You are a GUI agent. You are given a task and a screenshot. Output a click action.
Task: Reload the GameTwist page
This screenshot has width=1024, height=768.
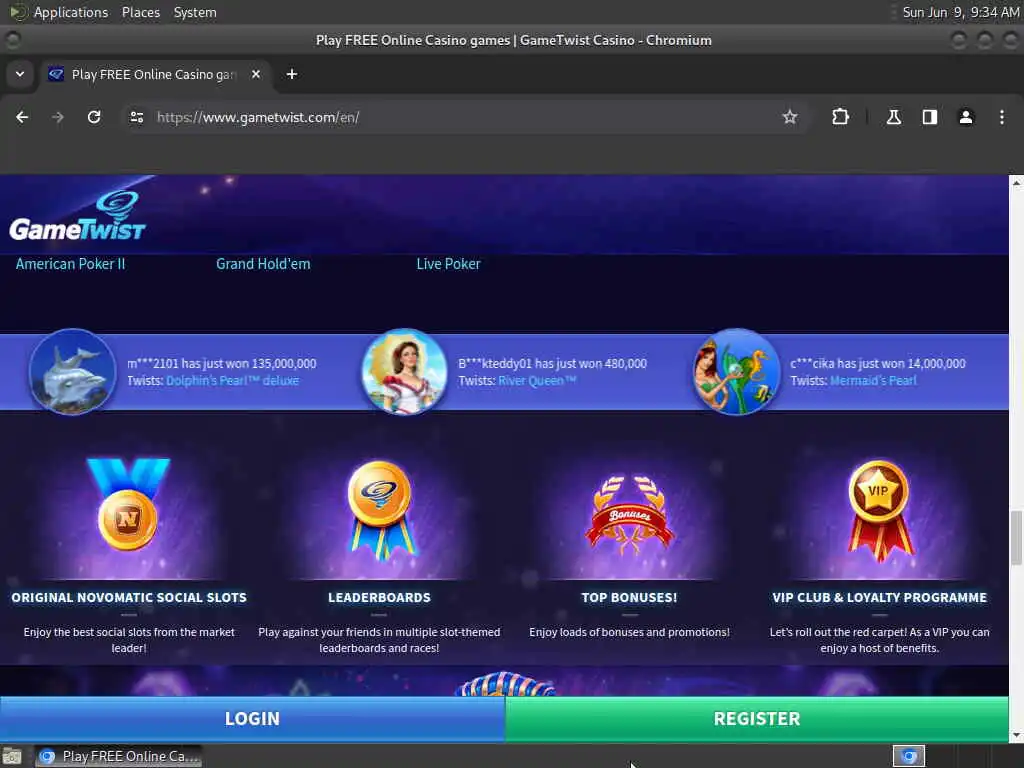point(94,117)
